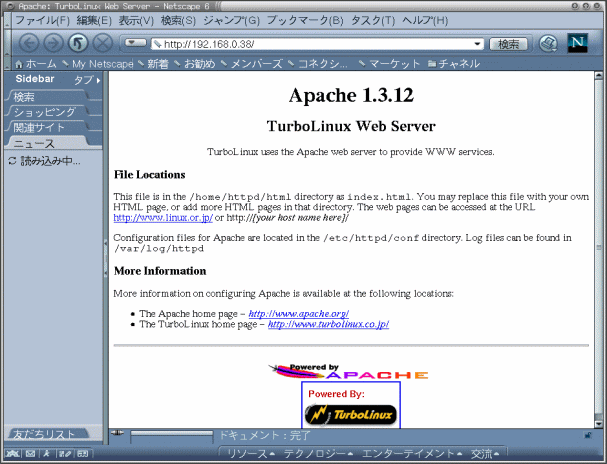Expand the リソース menu in bottom bar
The image size is (607, 464).
click(x=249, y=454)
